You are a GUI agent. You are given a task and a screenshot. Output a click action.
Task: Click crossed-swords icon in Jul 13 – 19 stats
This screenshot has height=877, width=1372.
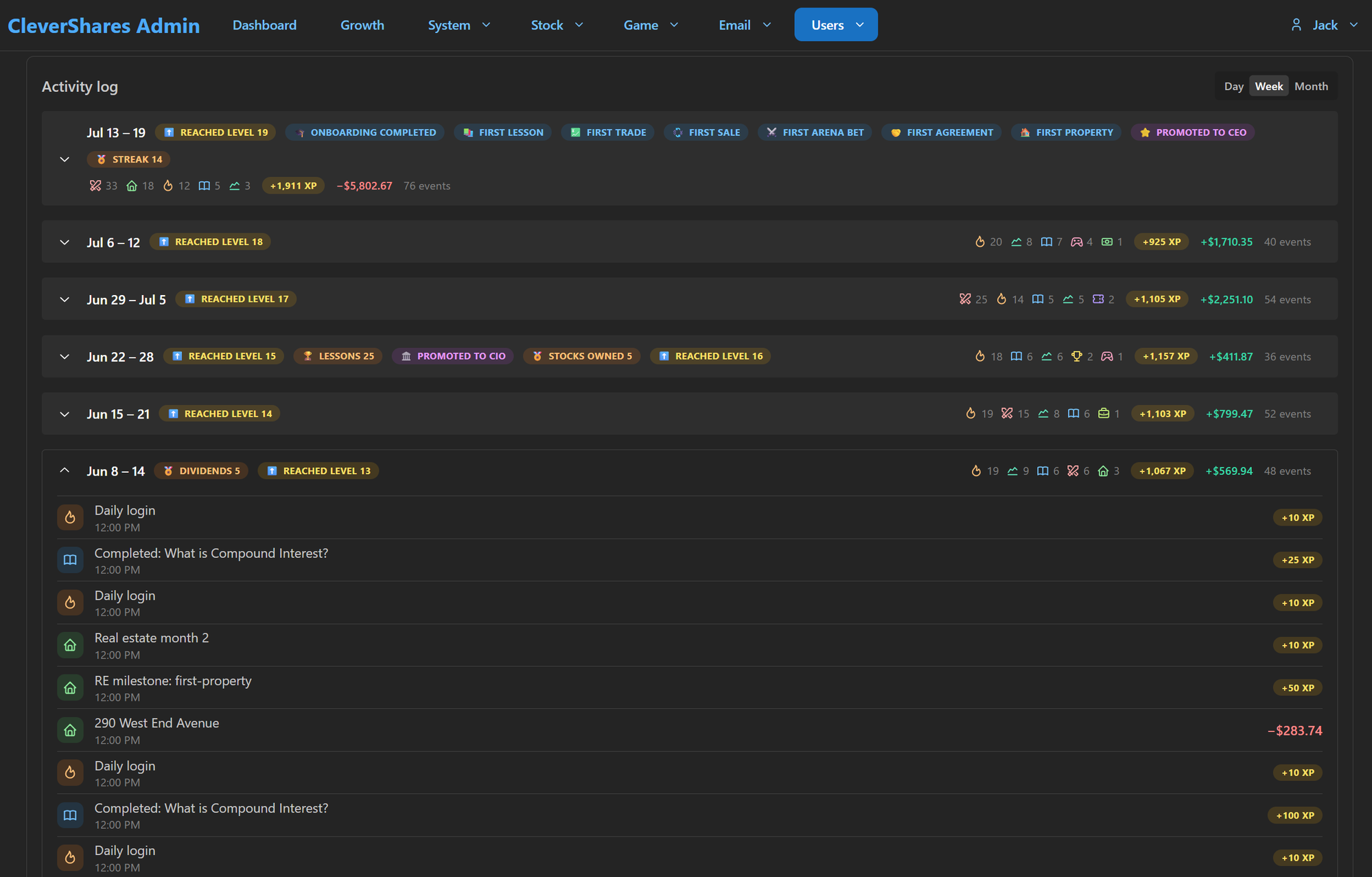[95, 186]
